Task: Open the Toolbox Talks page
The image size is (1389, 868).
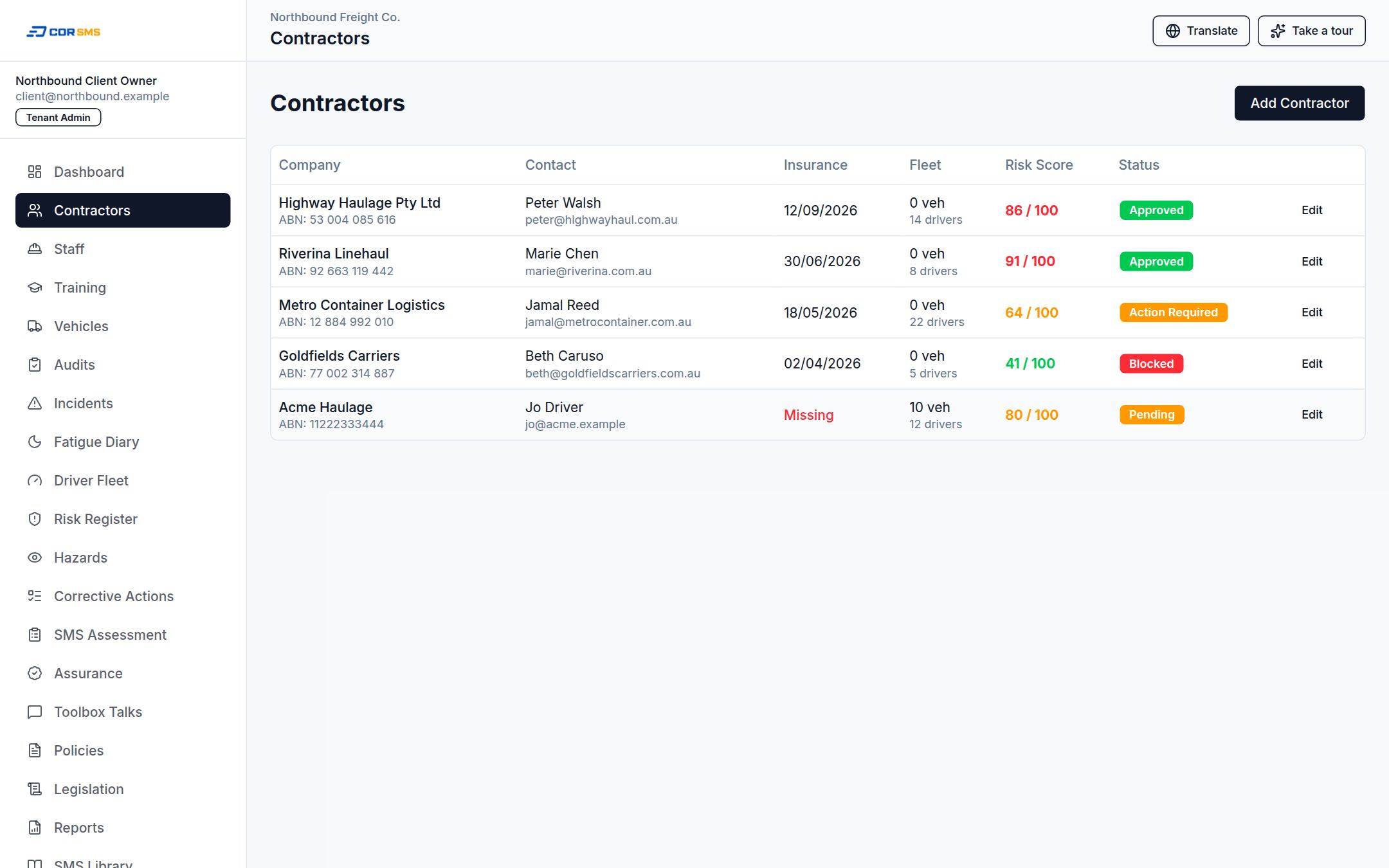Action: pyautogui.click(x=123, y=712)
